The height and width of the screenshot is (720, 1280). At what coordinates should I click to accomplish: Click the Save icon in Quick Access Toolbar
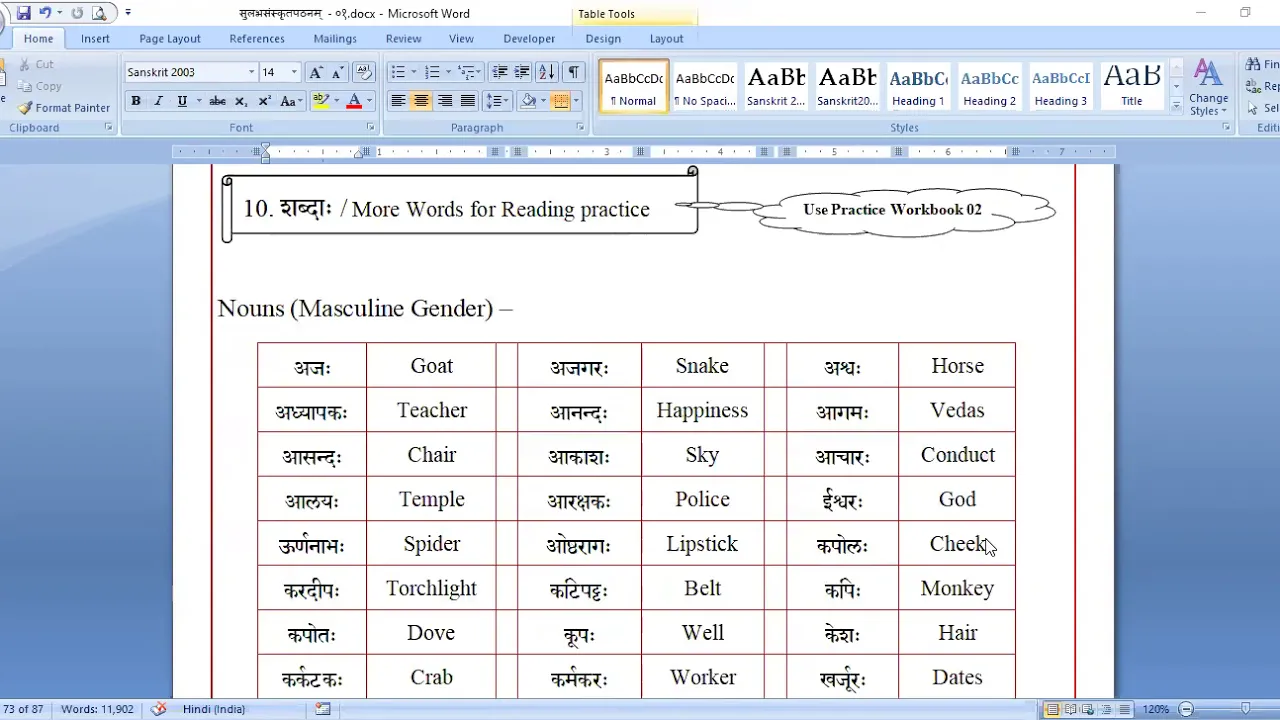pos(24,13)
